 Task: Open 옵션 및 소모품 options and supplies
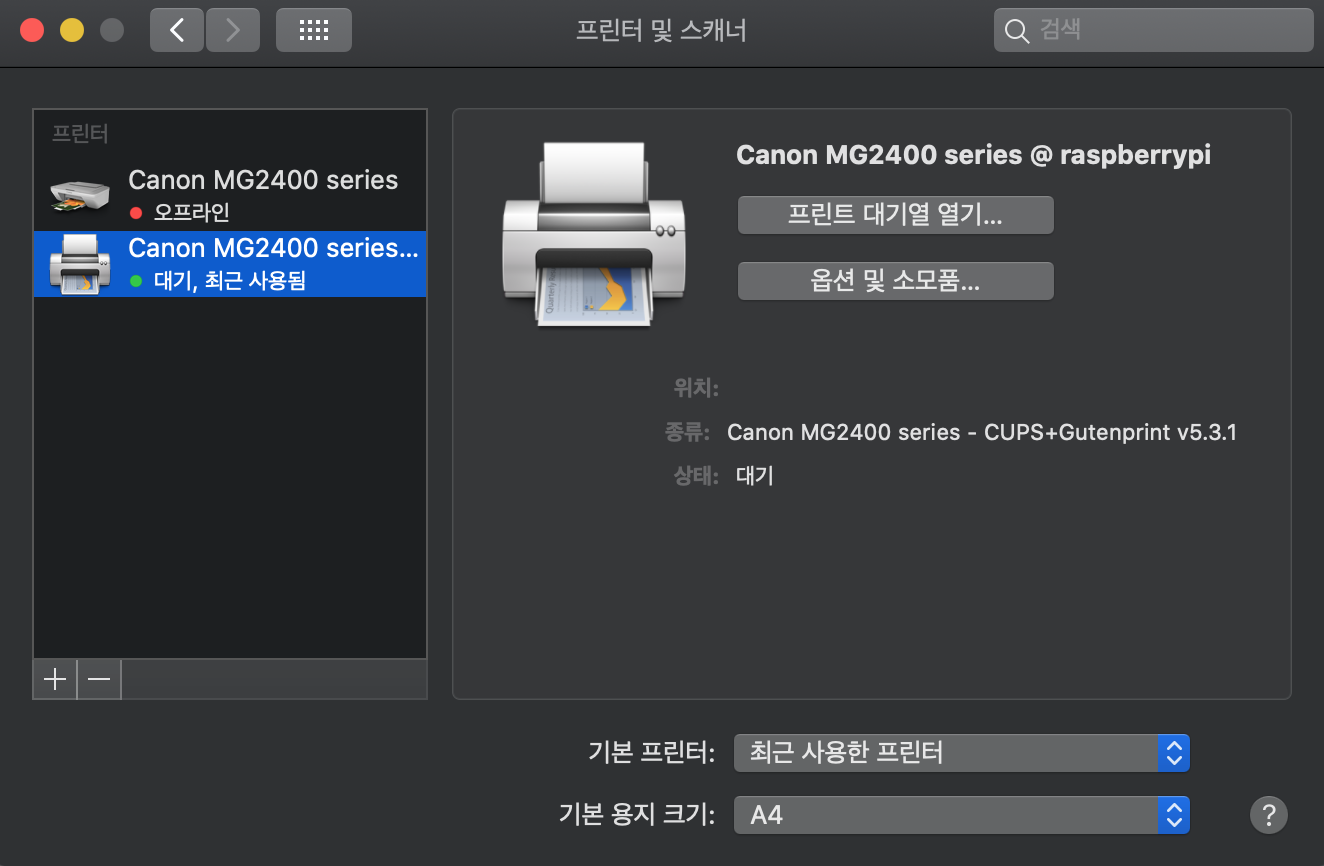(x=896, y=281)
